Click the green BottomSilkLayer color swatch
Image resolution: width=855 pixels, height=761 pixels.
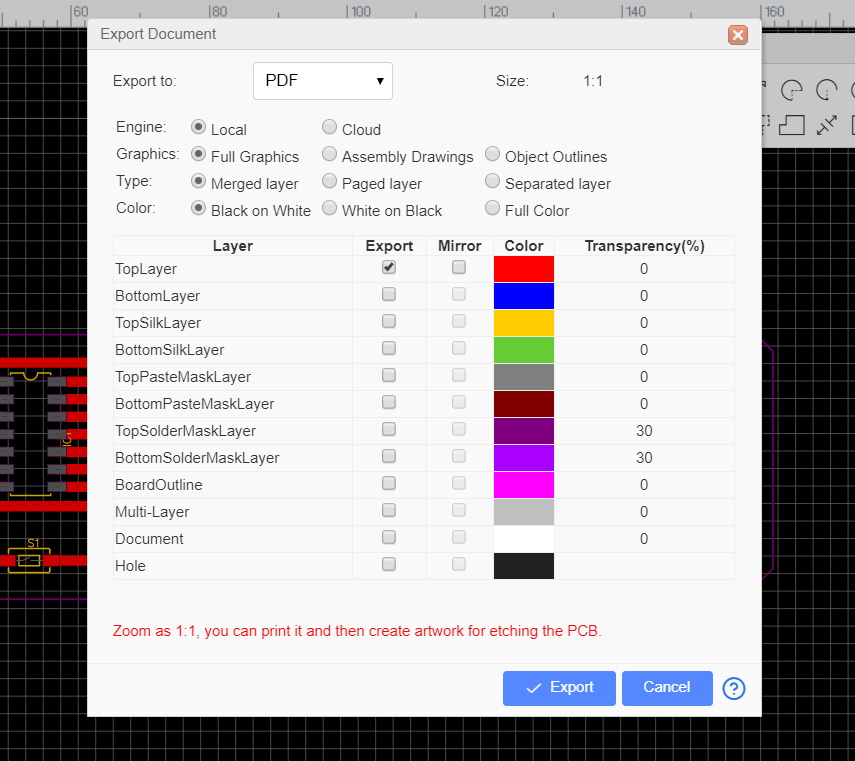(524, 350)
